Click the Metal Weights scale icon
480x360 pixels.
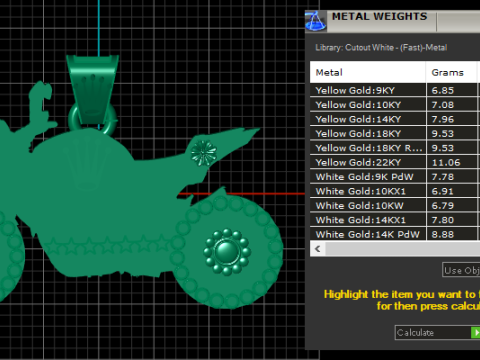tap(316, 21)
